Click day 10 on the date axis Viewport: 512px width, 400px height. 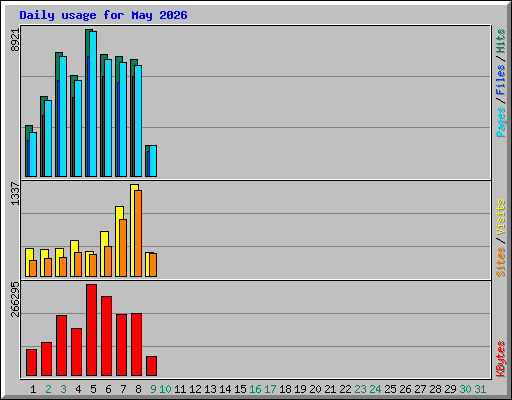[165, 389]
